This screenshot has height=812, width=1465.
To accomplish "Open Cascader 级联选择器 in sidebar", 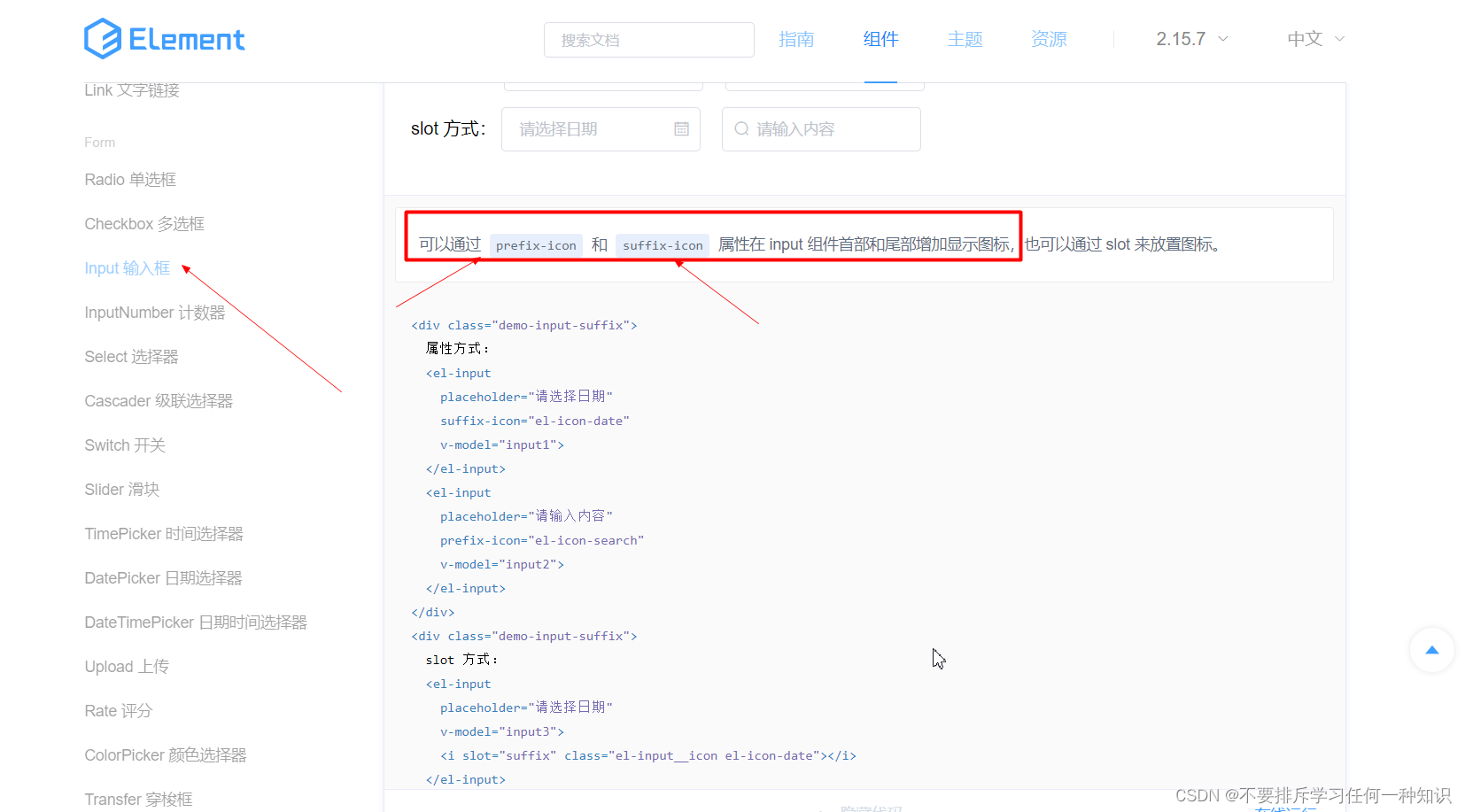I will [159, 401].
